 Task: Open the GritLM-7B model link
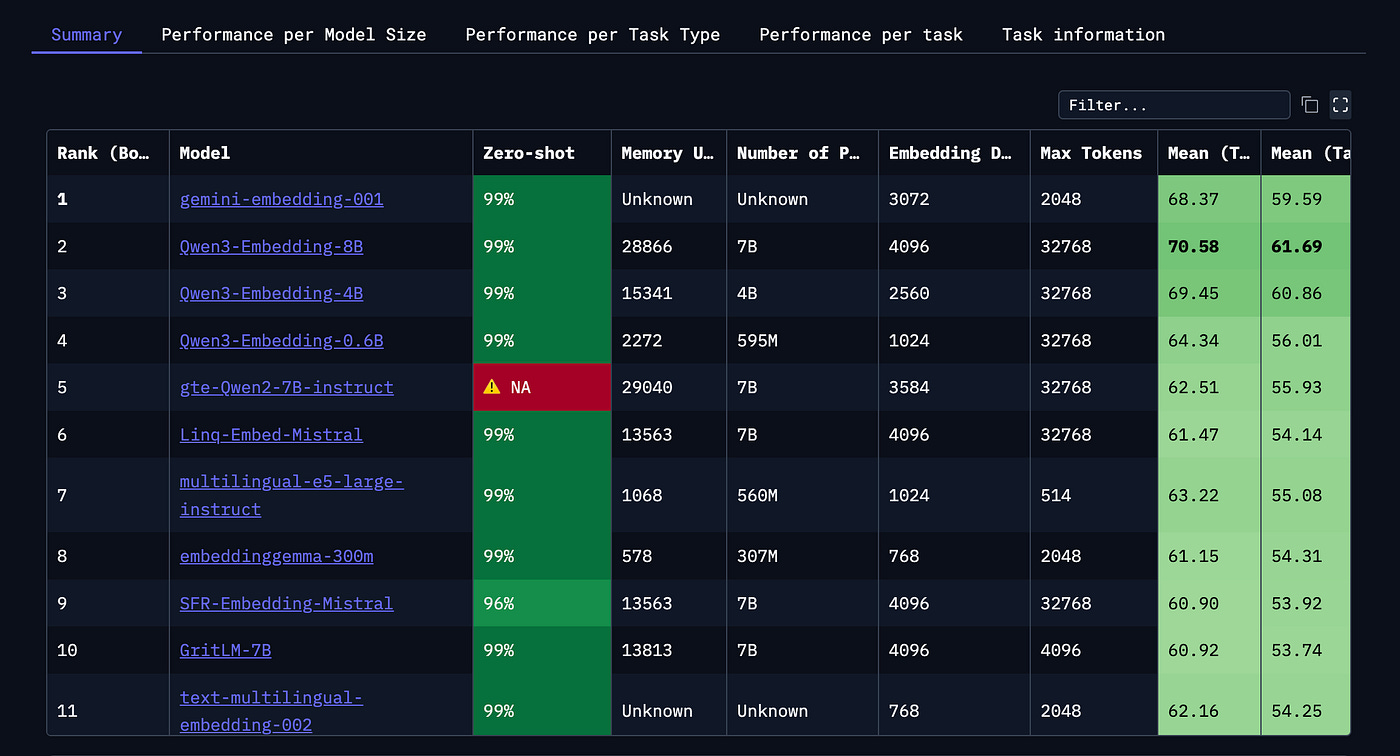(226, 650)
